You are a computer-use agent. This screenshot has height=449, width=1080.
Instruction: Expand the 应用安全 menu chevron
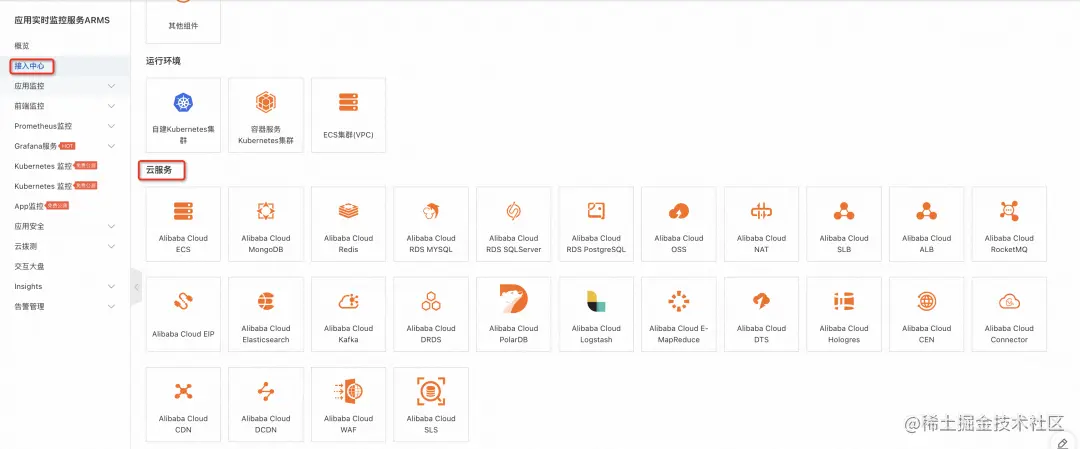(x=112, y=226)
